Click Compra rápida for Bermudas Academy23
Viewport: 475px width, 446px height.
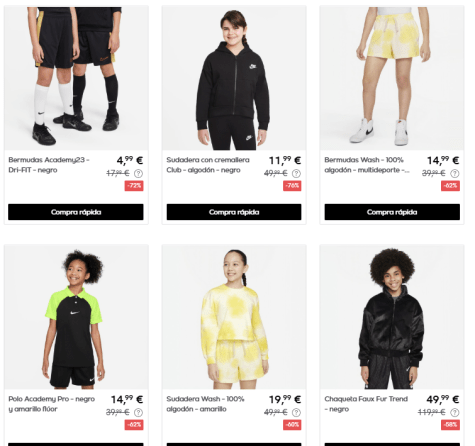[x=76, y=212]
